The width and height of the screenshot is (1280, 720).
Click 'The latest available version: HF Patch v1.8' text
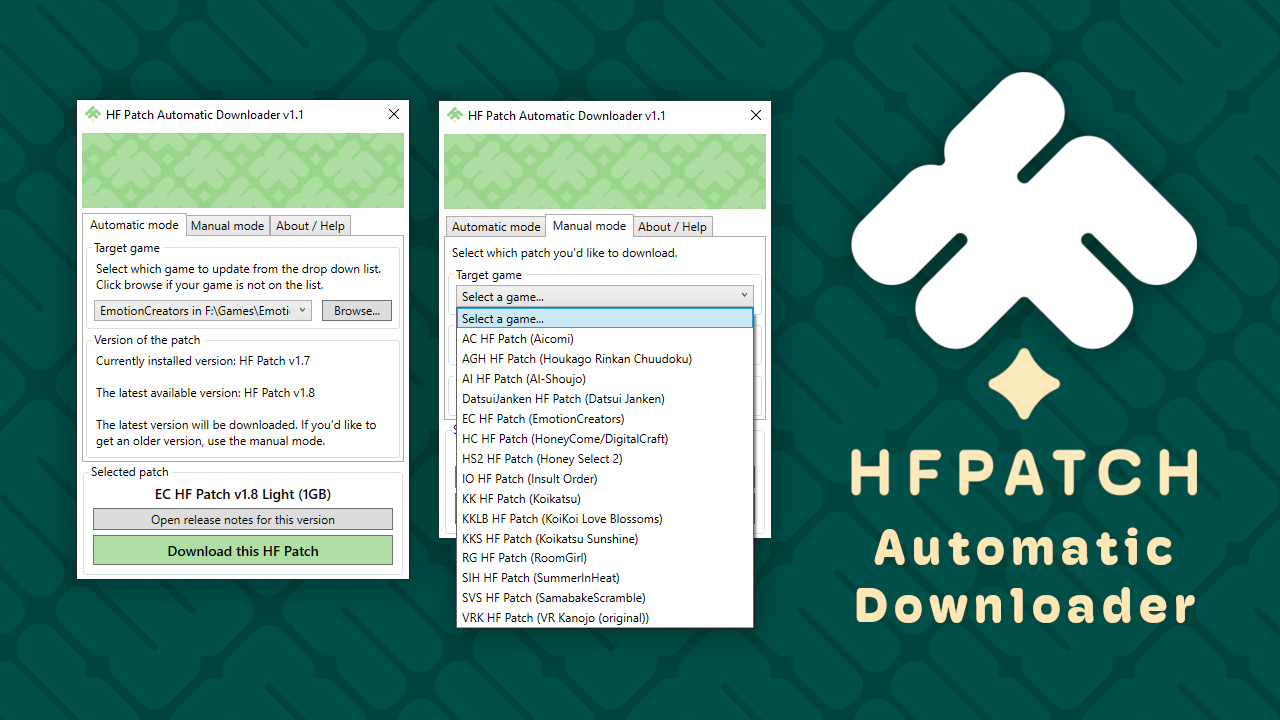click(x=205, y=393)
